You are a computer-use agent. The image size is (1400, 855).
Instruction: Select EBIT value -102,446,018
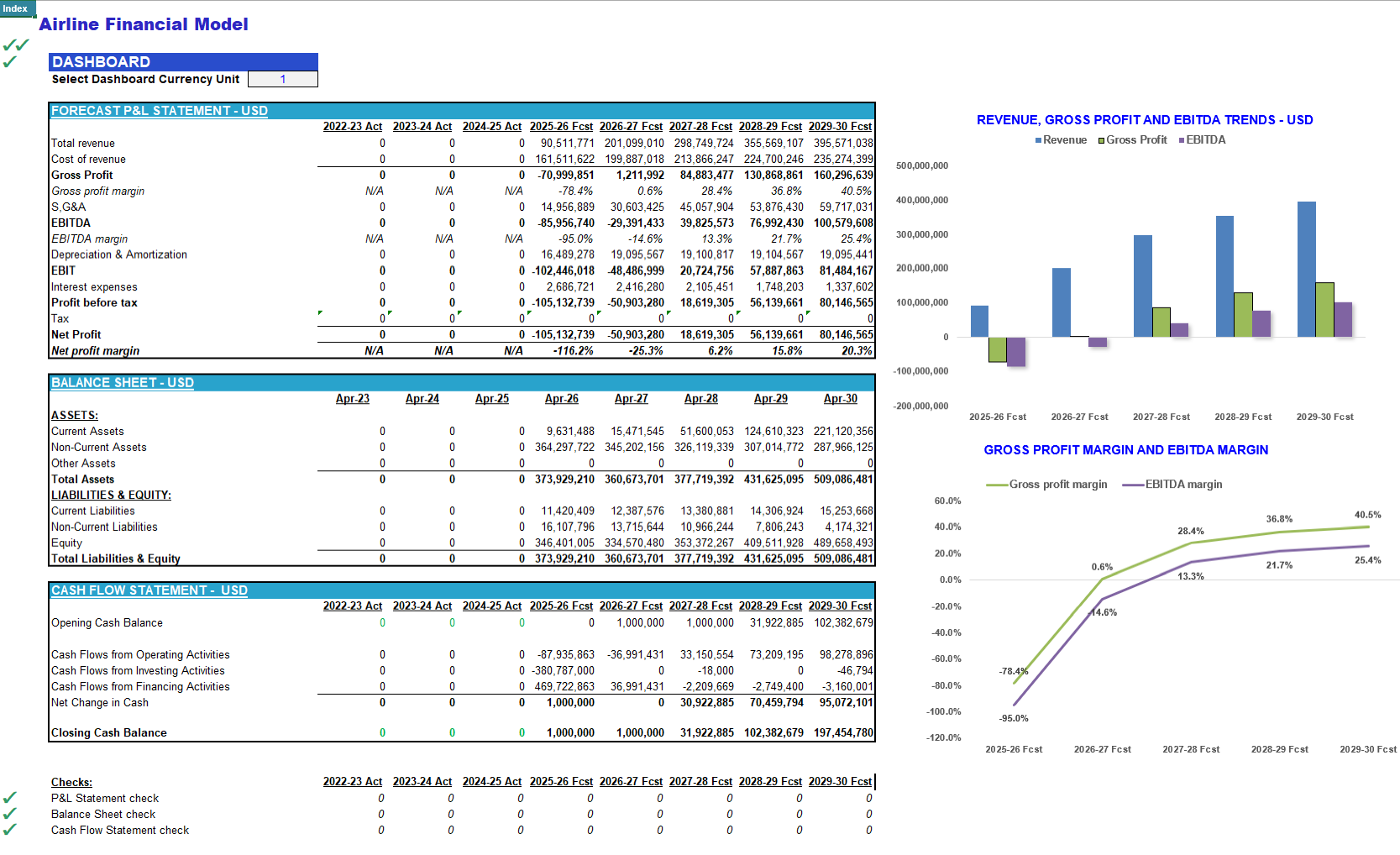563,271
